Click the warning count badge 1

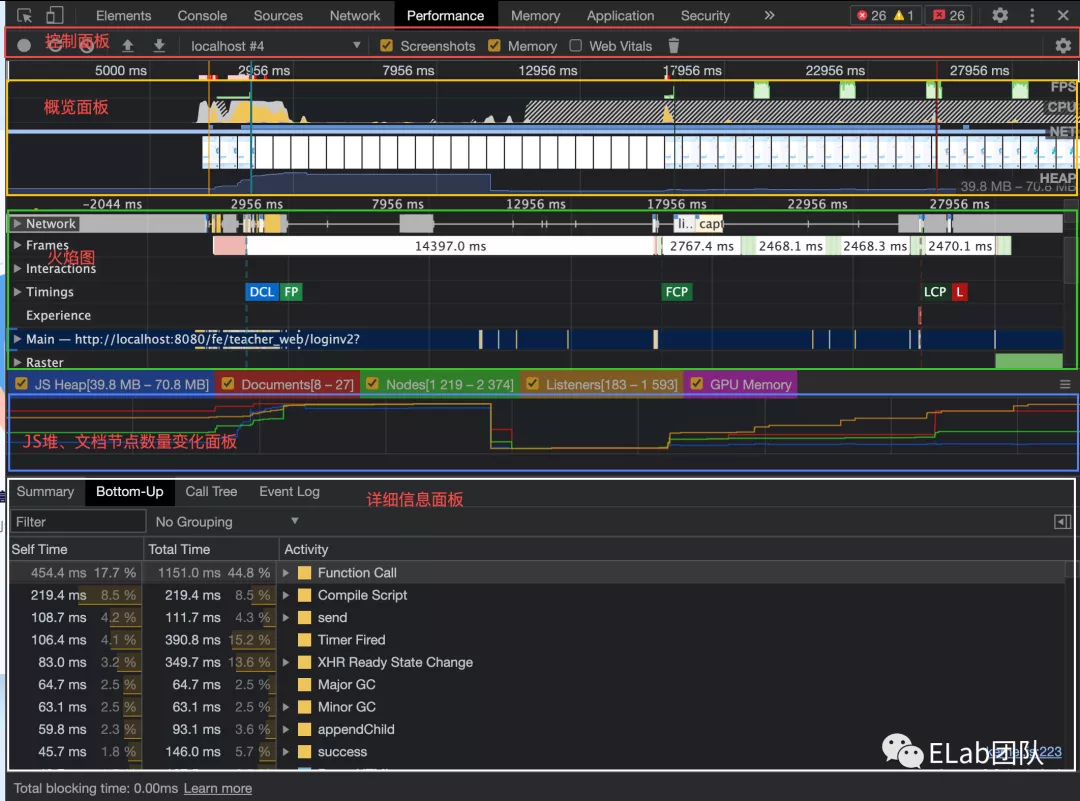point(904,15)
